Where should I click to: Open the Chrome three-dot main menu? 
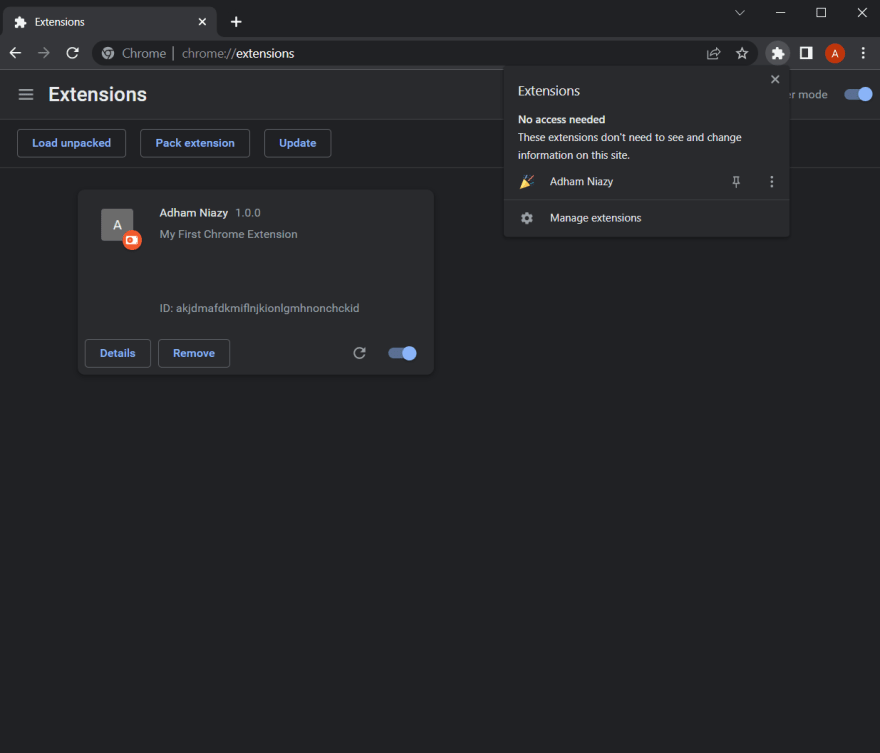click(x=863, y=53)
